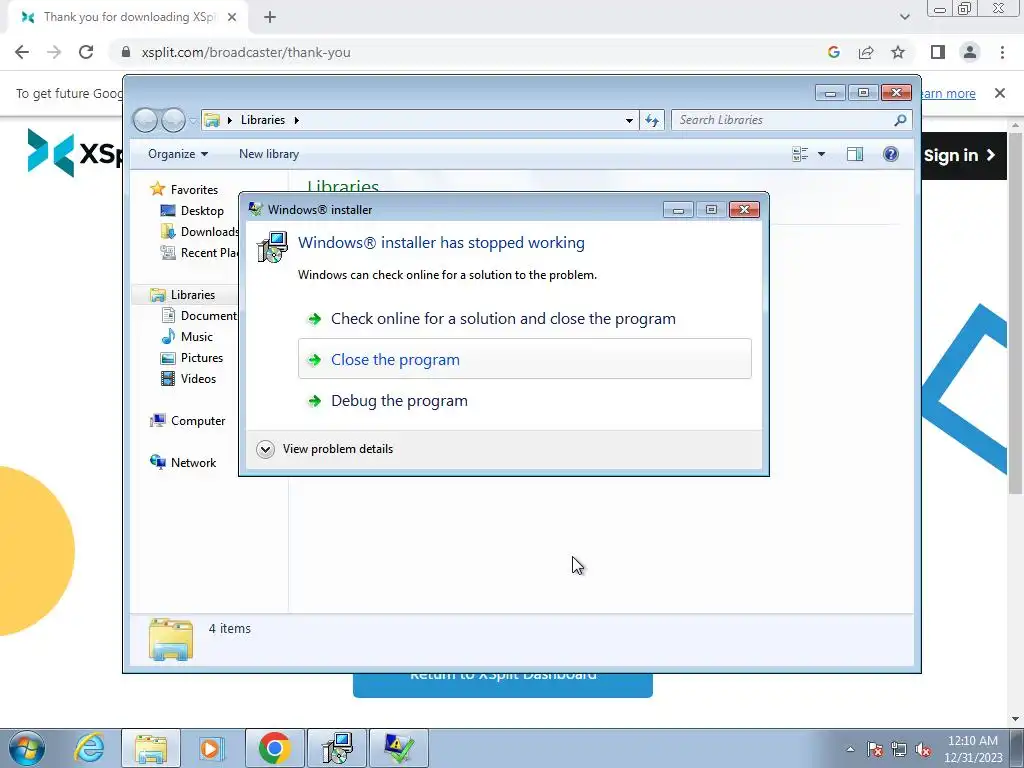Image resolution: width=1024 pixels, height=768 pixels.
Task: Click Chrome icon in taskbar
Action: 274,748
